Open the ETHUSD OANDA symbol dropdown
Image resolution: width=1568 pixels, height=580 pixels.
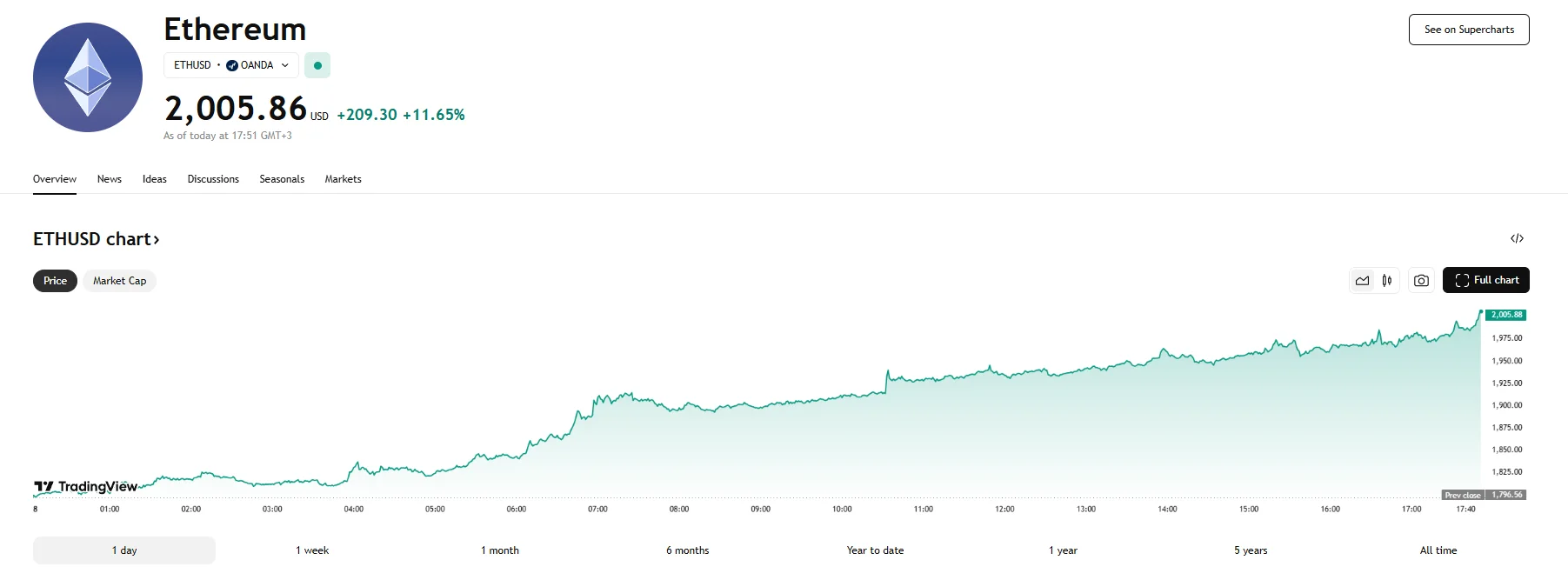(x=231, y=65)
